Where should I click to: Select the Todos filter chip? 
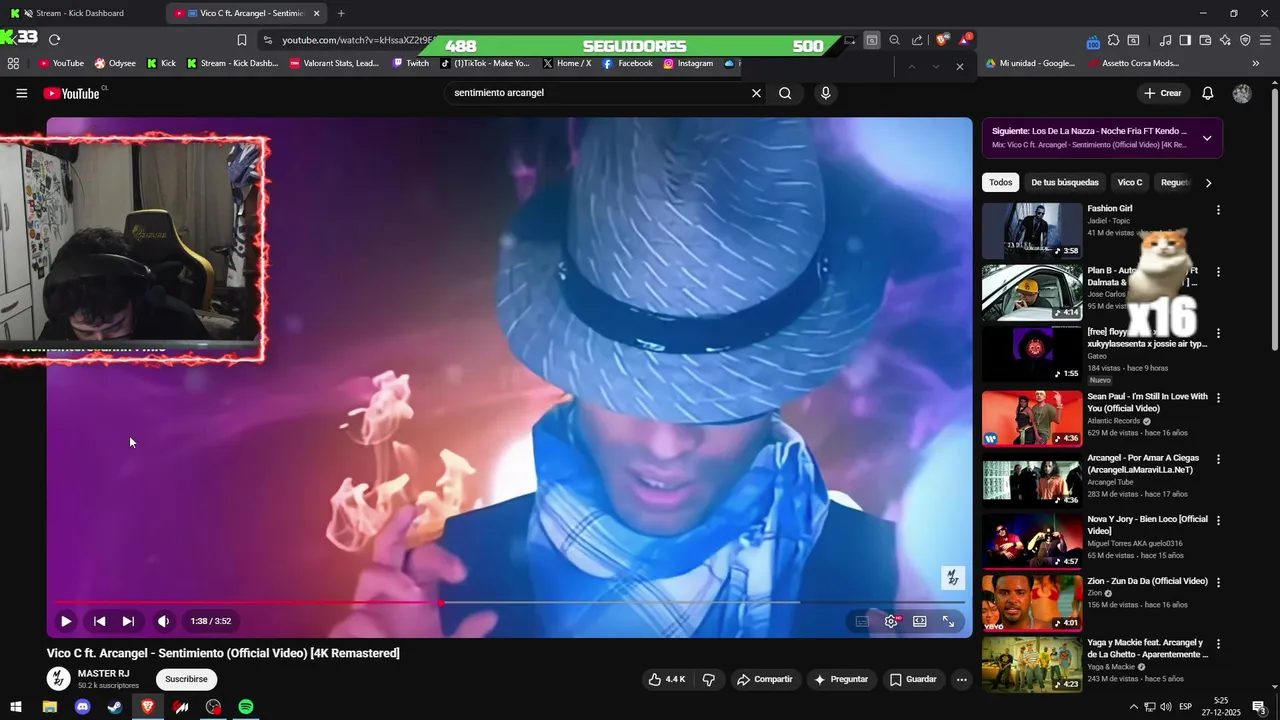(x=1000, y=182)
